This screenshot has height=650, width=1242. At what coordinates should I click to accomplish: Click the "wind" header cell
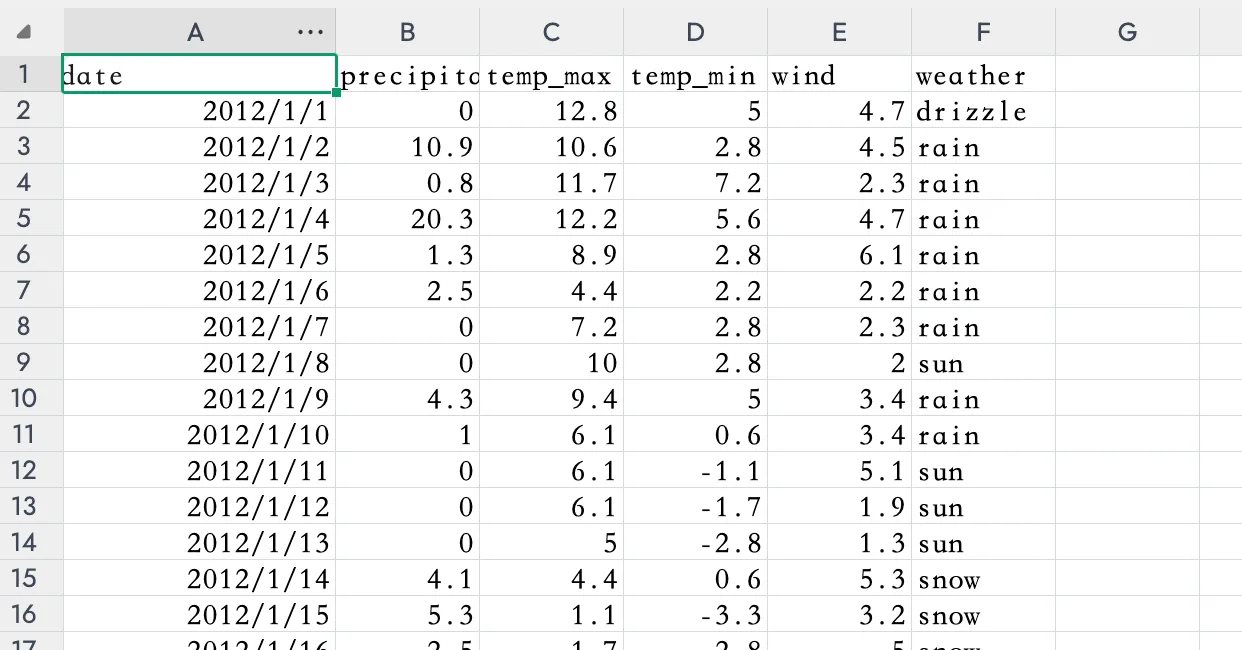point(839,74)
